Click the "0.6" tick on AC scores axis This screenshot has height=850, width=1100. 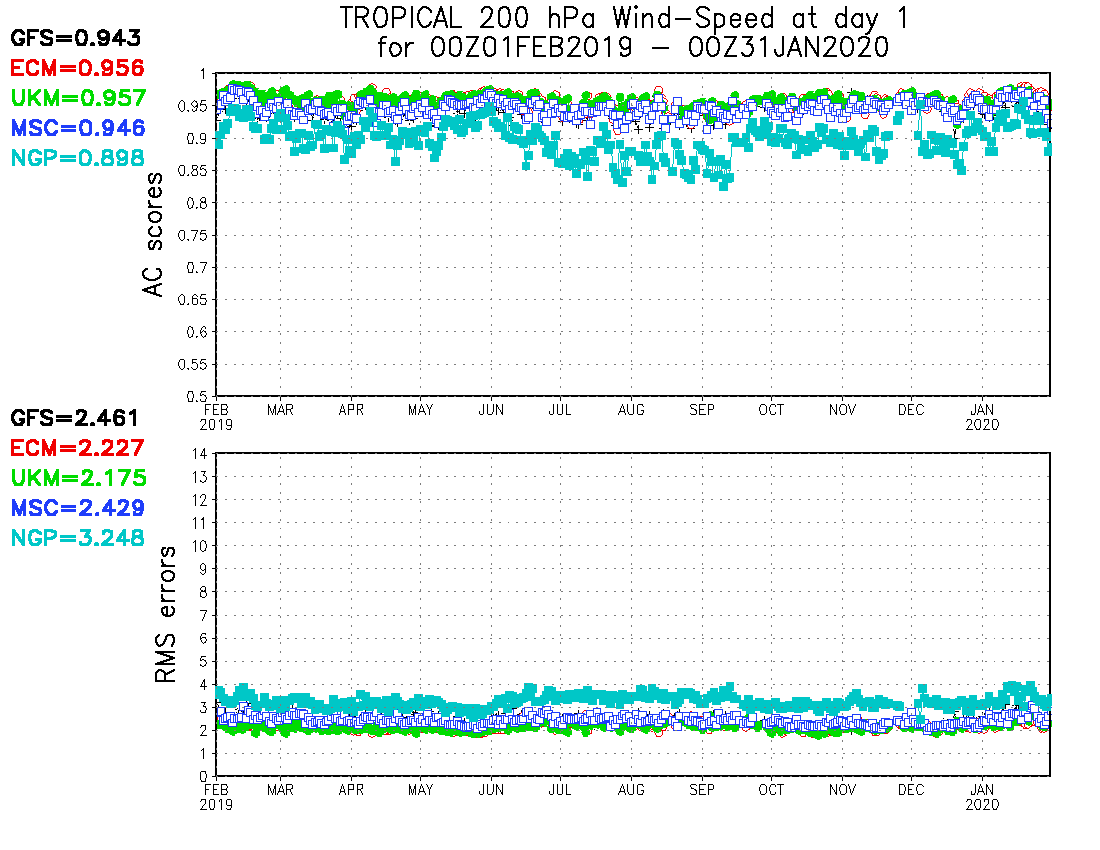point(197,332)
